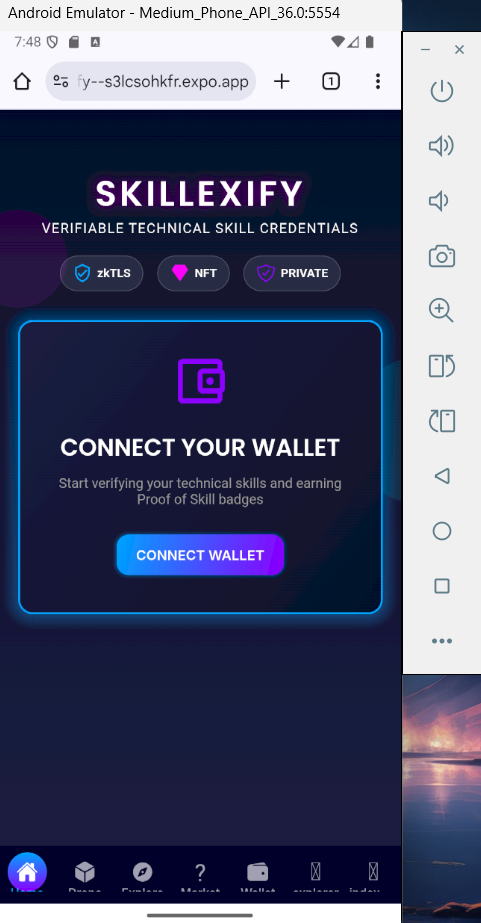Take emulator screenshot with camera icon
481x923 pixels.
pyautogui.click(x=442, y=256)
